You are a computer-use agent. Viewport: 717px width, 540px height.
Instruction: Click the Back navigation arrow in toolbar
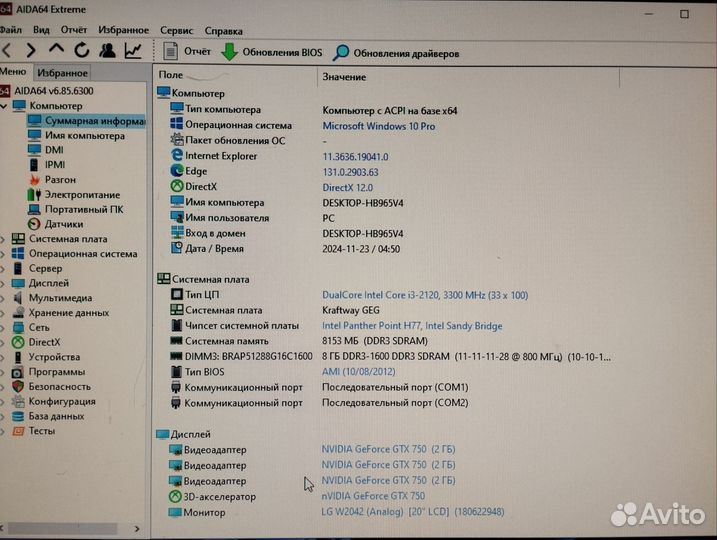pos(7,51)
